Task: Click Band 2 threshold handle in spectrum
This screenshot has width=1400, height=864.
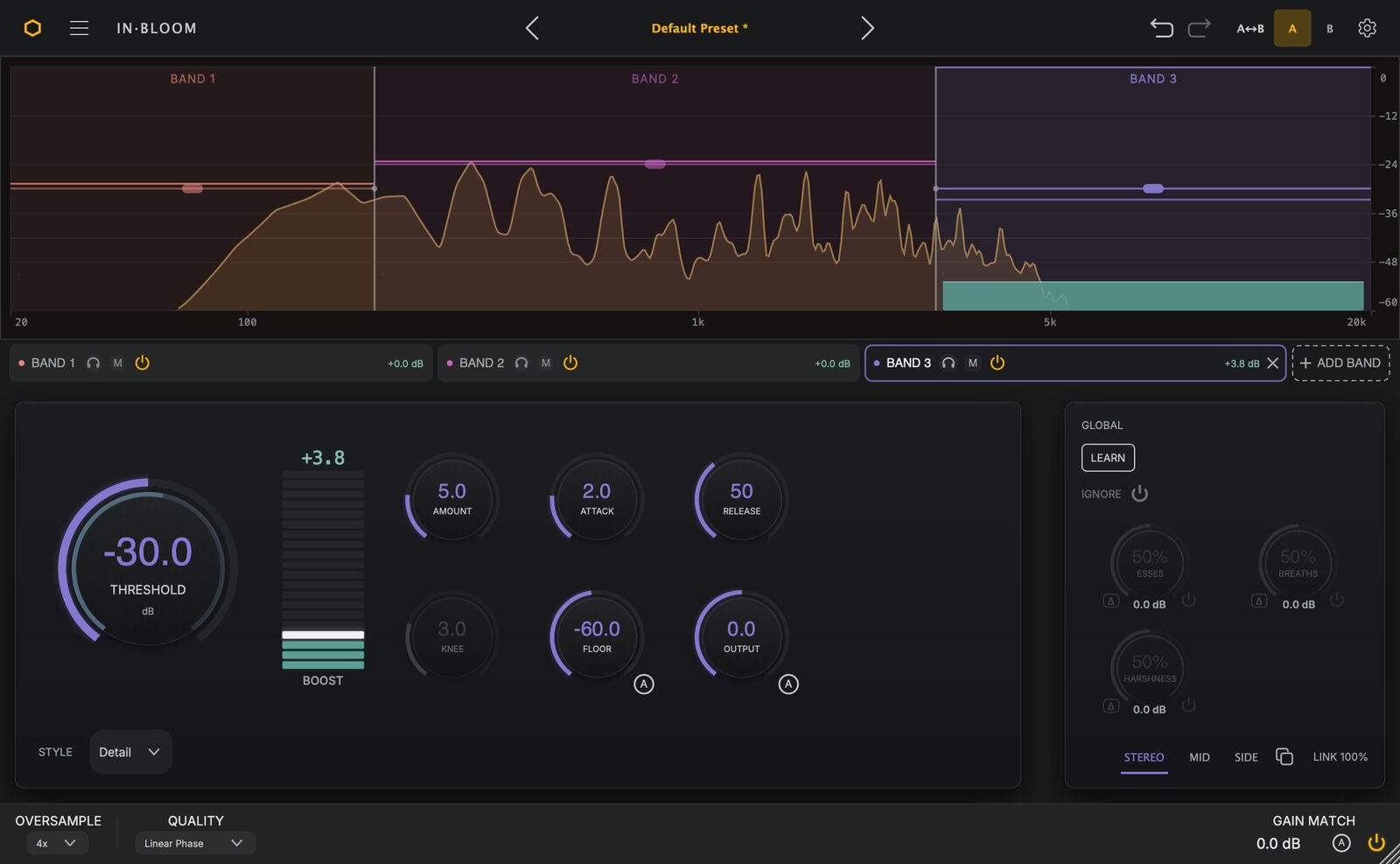Action: 654,164
